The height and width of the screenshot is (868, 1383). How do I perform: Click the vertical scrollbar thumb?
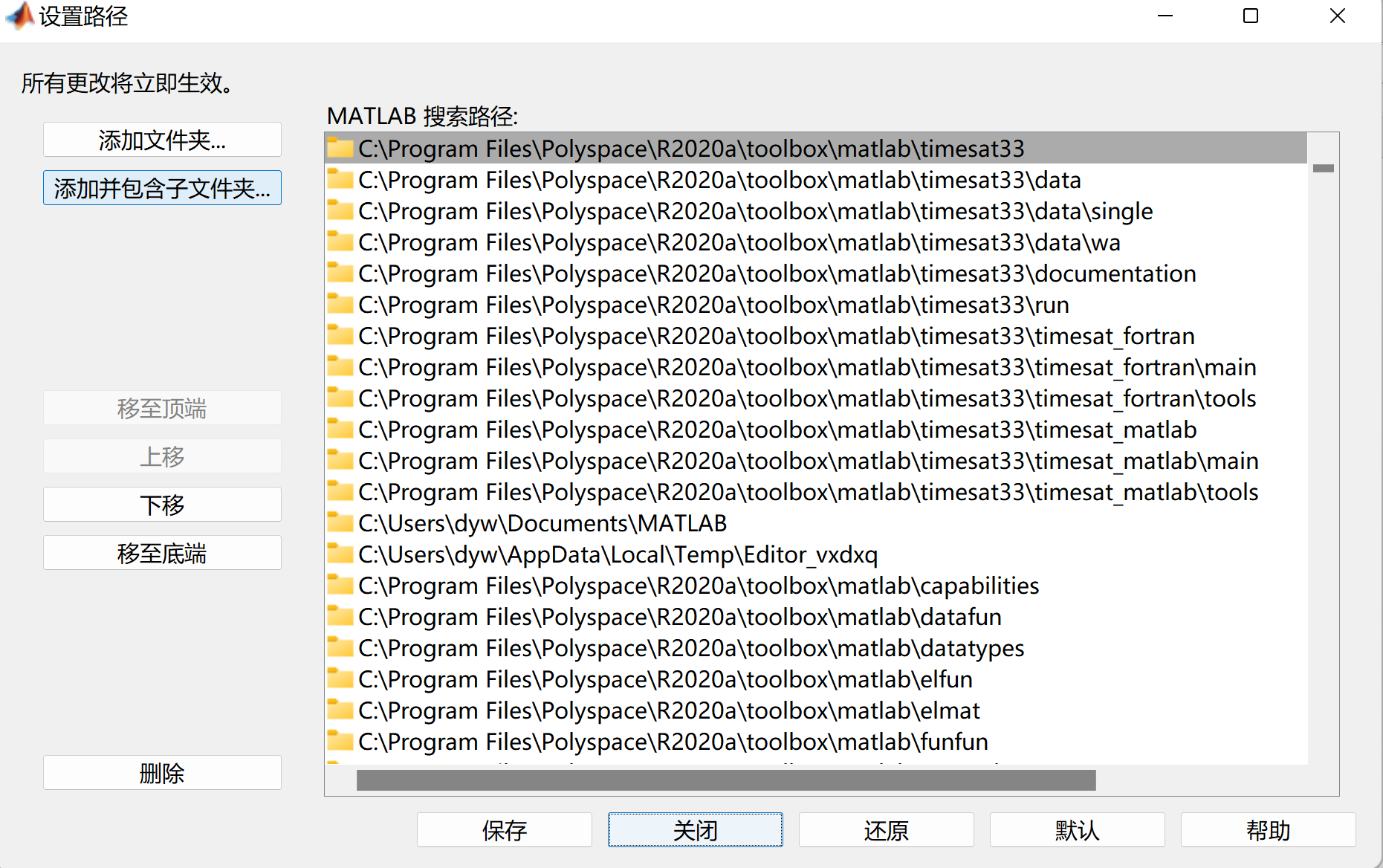coord(1324,168)
